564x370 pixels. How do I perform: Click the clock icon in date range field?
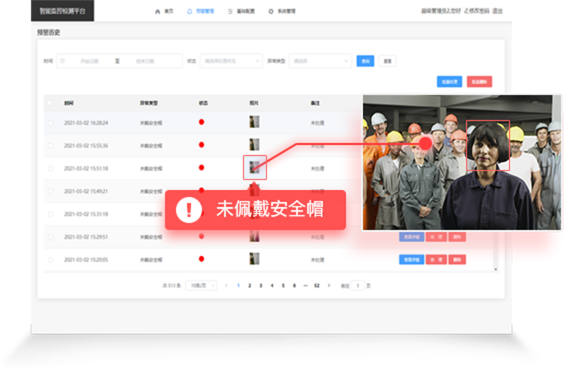tap(62, 61)
